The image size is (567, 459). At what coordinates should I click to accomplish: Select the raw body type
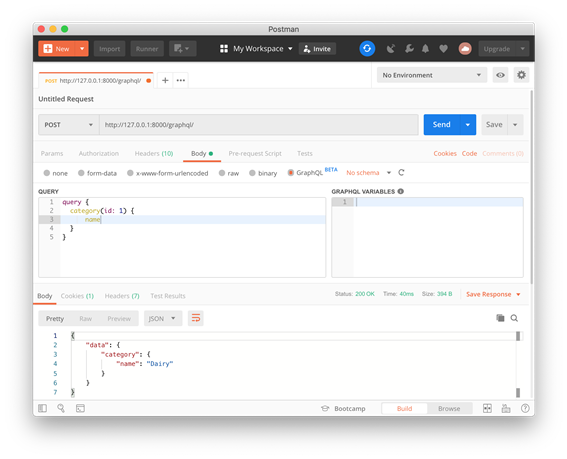pyautogui.click(x=229, y=173)
